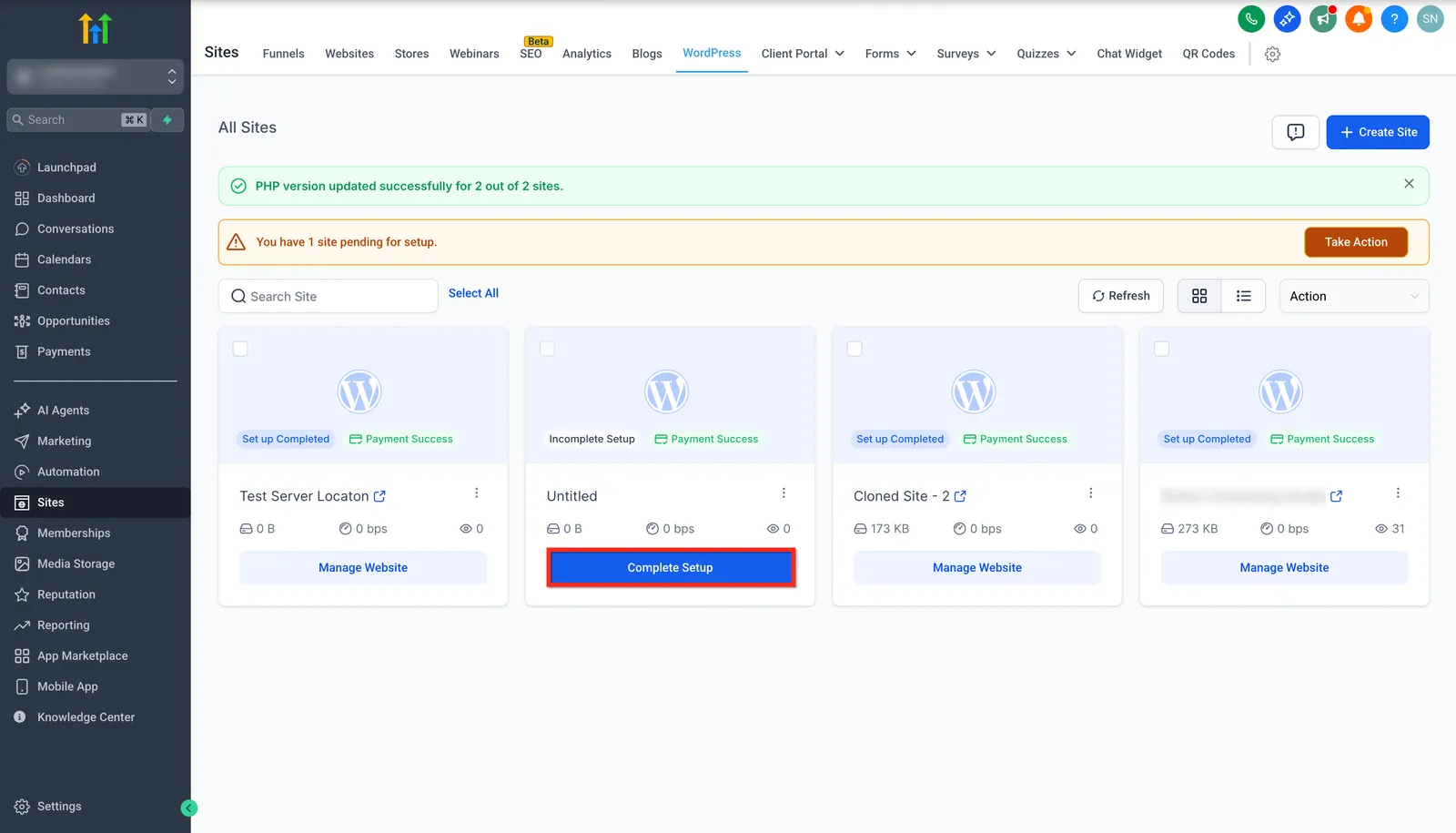This screenshot has width=1456, height=833.
Task: Switch to list view layout icon
Action: [1243, 296]
